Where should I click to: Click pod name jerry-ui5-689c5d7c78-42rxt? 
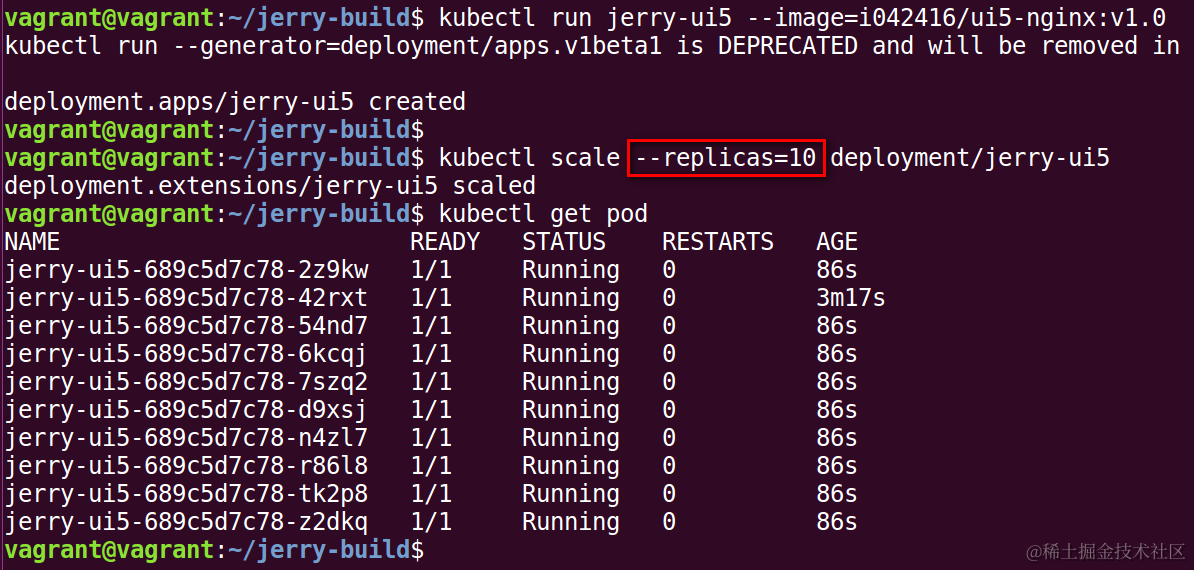(187, 298)
